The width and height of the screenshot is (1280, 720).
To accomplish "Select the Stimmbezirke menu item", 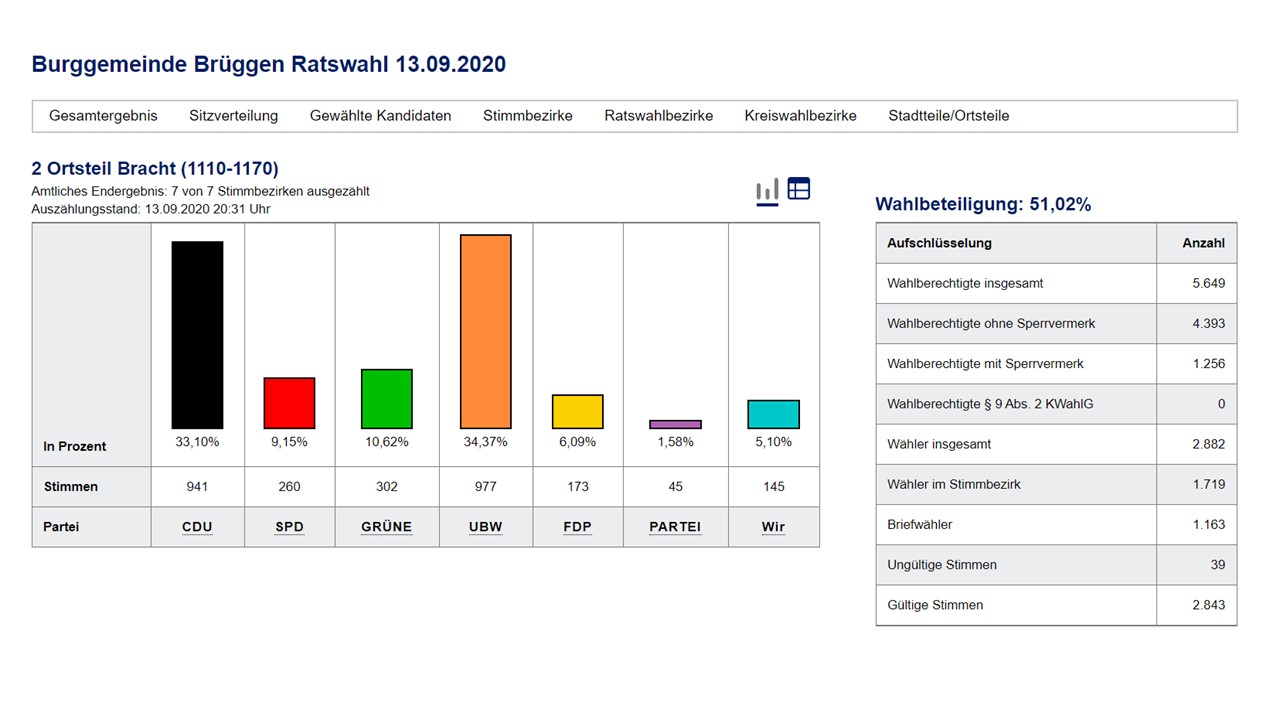I will [527, 116].
